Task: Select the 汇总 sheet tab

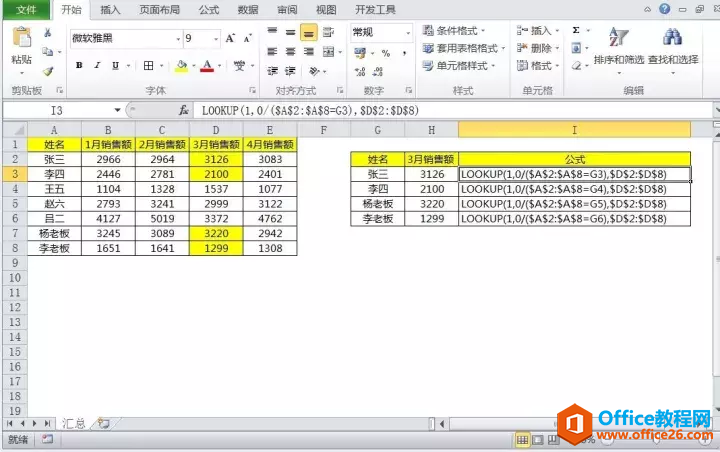Action: click(x=73, y=424)
